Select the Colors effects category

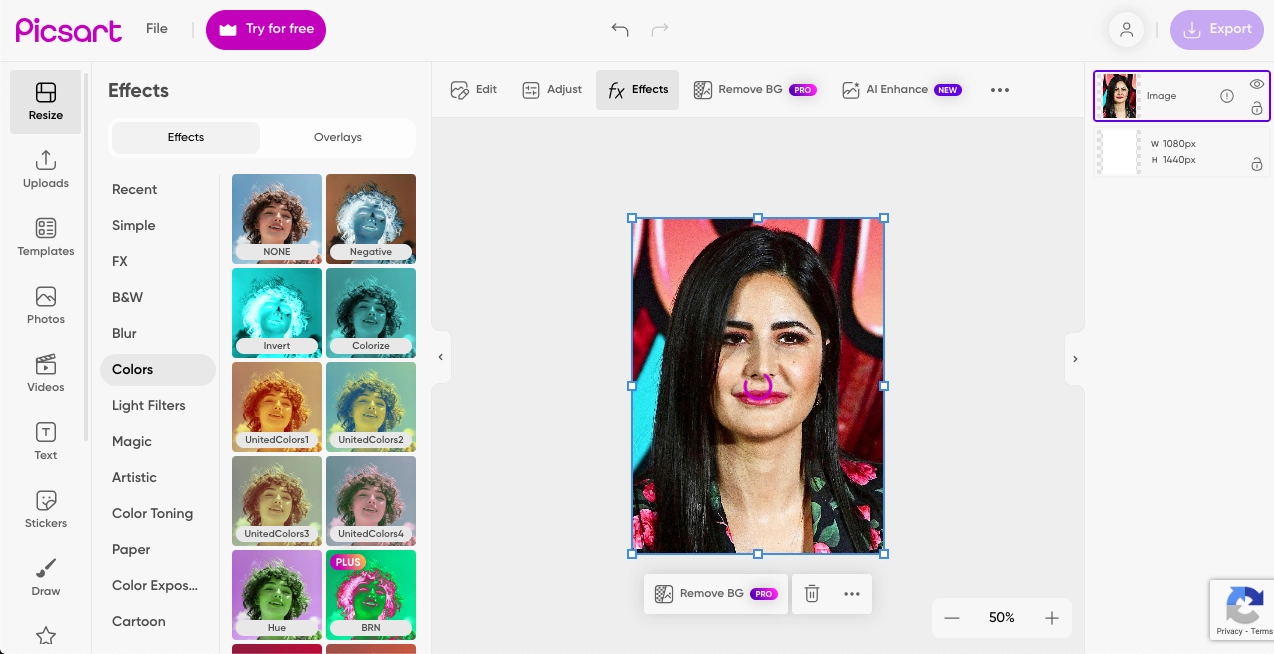click(x=158, y=370)
